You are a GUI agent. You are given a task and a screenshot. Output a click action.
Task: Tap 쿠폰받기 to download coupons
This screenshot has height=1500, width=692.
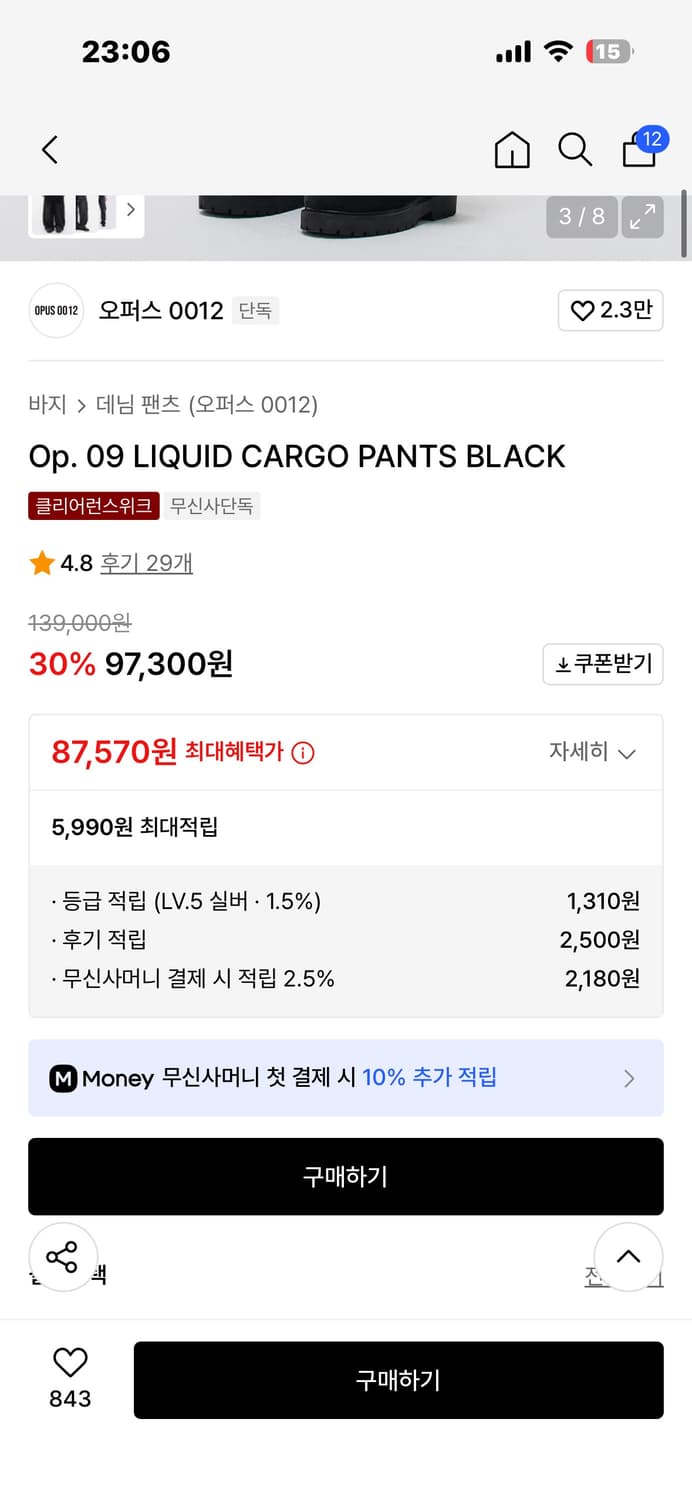602,664
